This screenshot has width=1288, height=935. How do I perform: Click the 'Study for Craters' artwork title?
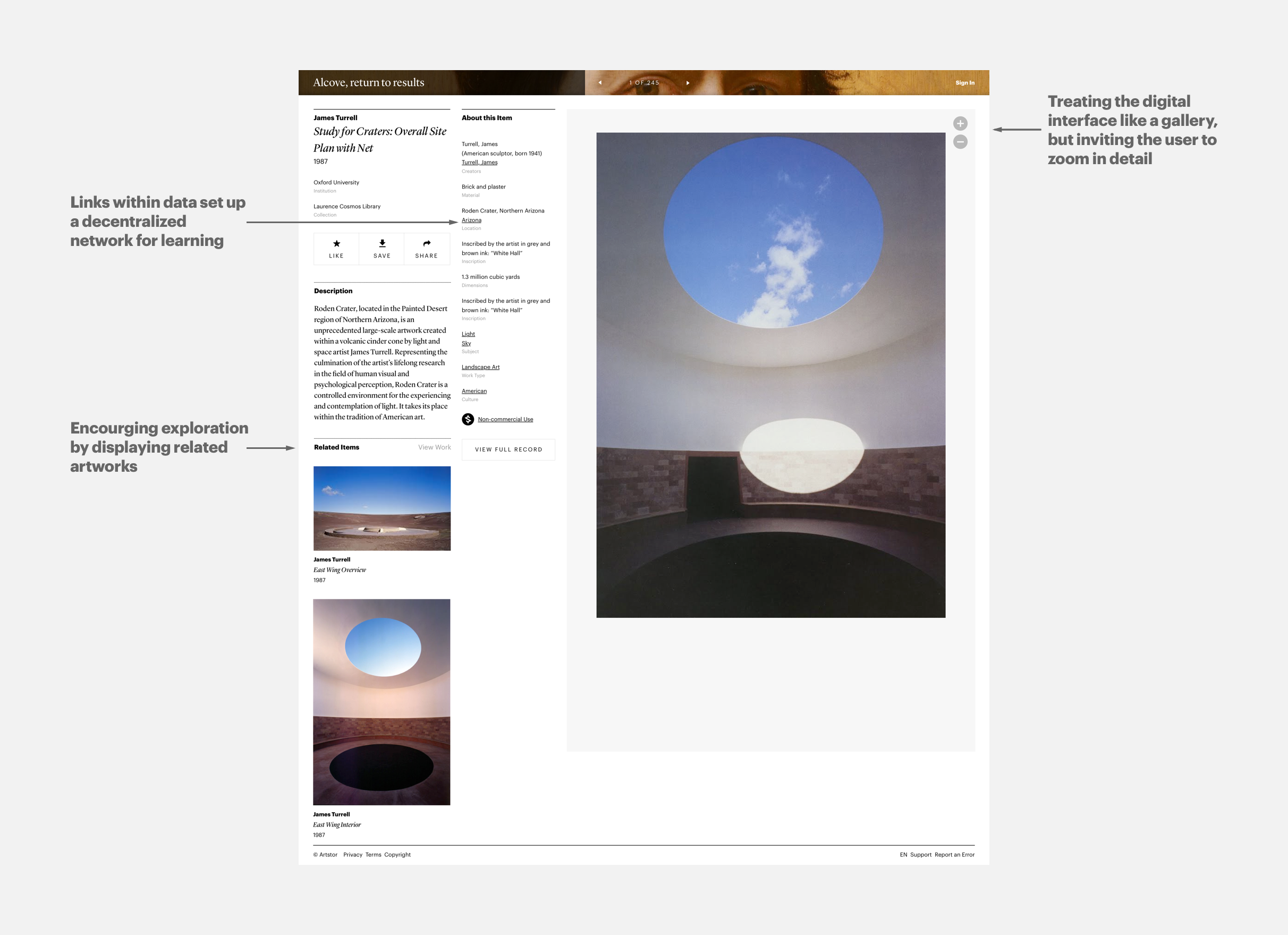[x=380, y=140]
